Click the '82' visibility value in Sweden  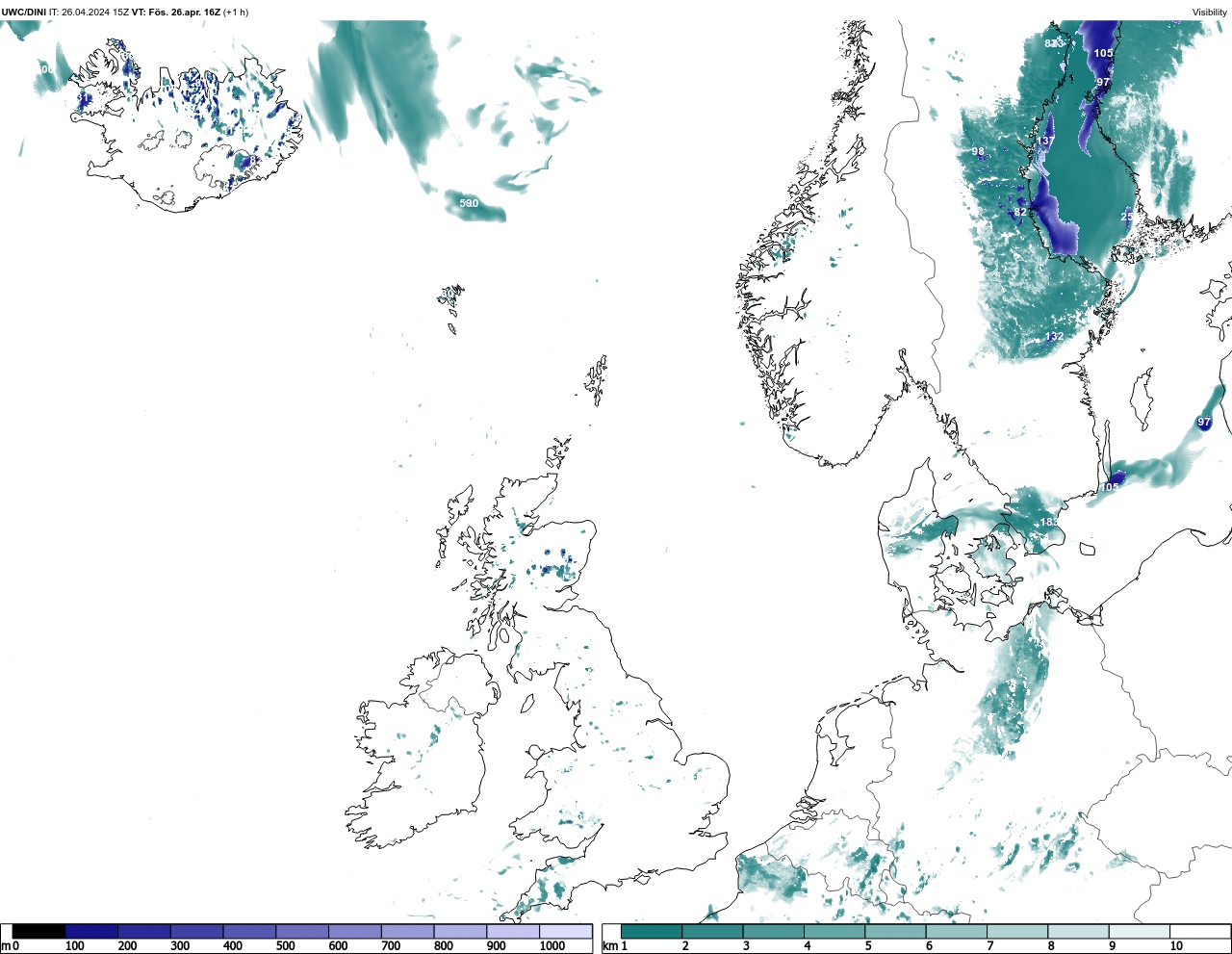pyautogui.click(x=1019, y=213)
